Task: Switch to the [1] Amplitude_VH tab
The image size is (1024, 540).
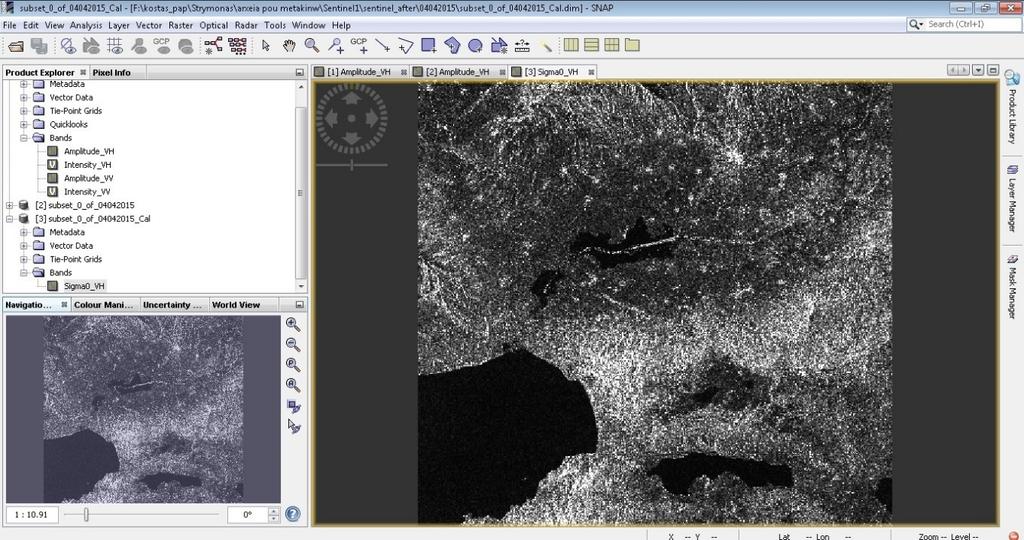Action: (359, 72)
